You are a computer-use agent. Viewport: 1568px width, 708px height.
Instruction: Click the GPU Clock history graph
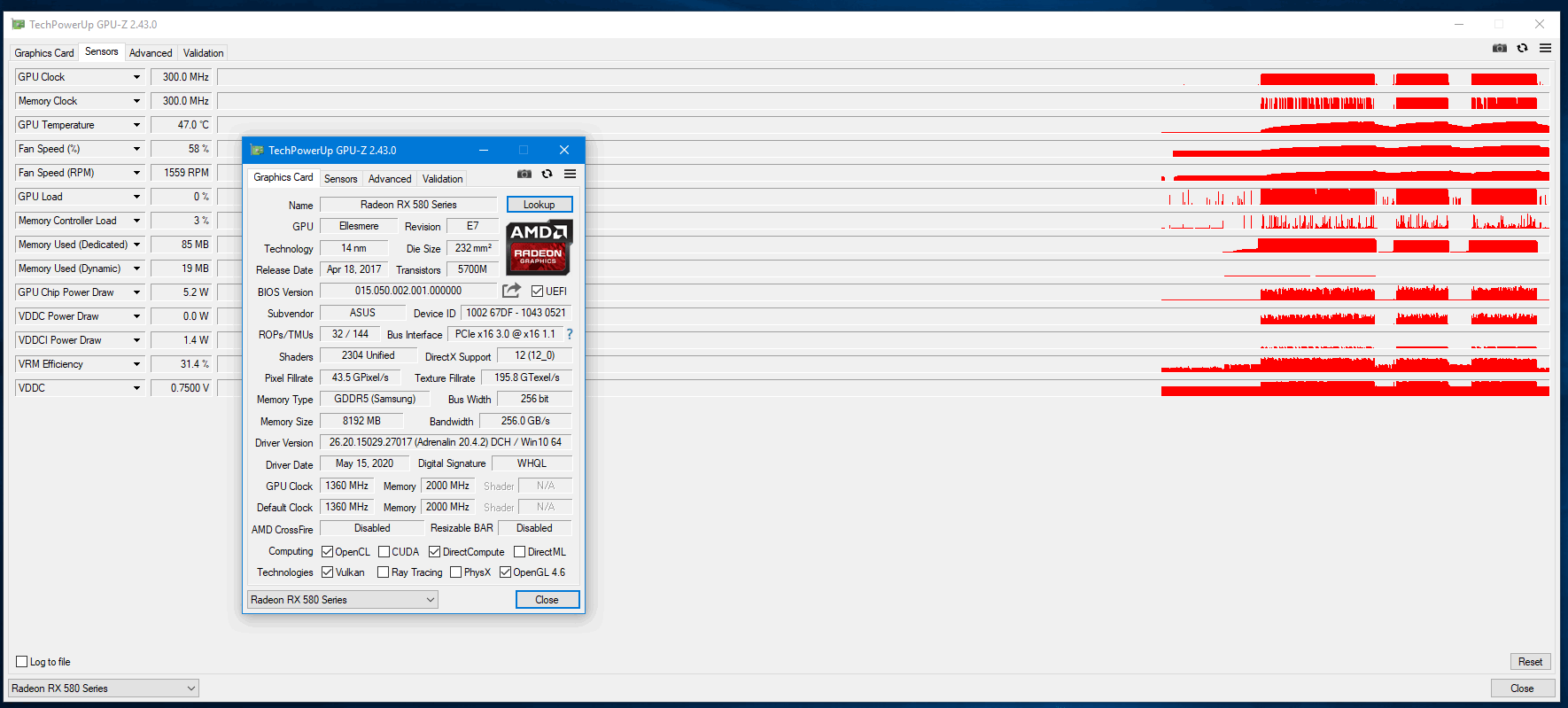[x=883, y=77]
